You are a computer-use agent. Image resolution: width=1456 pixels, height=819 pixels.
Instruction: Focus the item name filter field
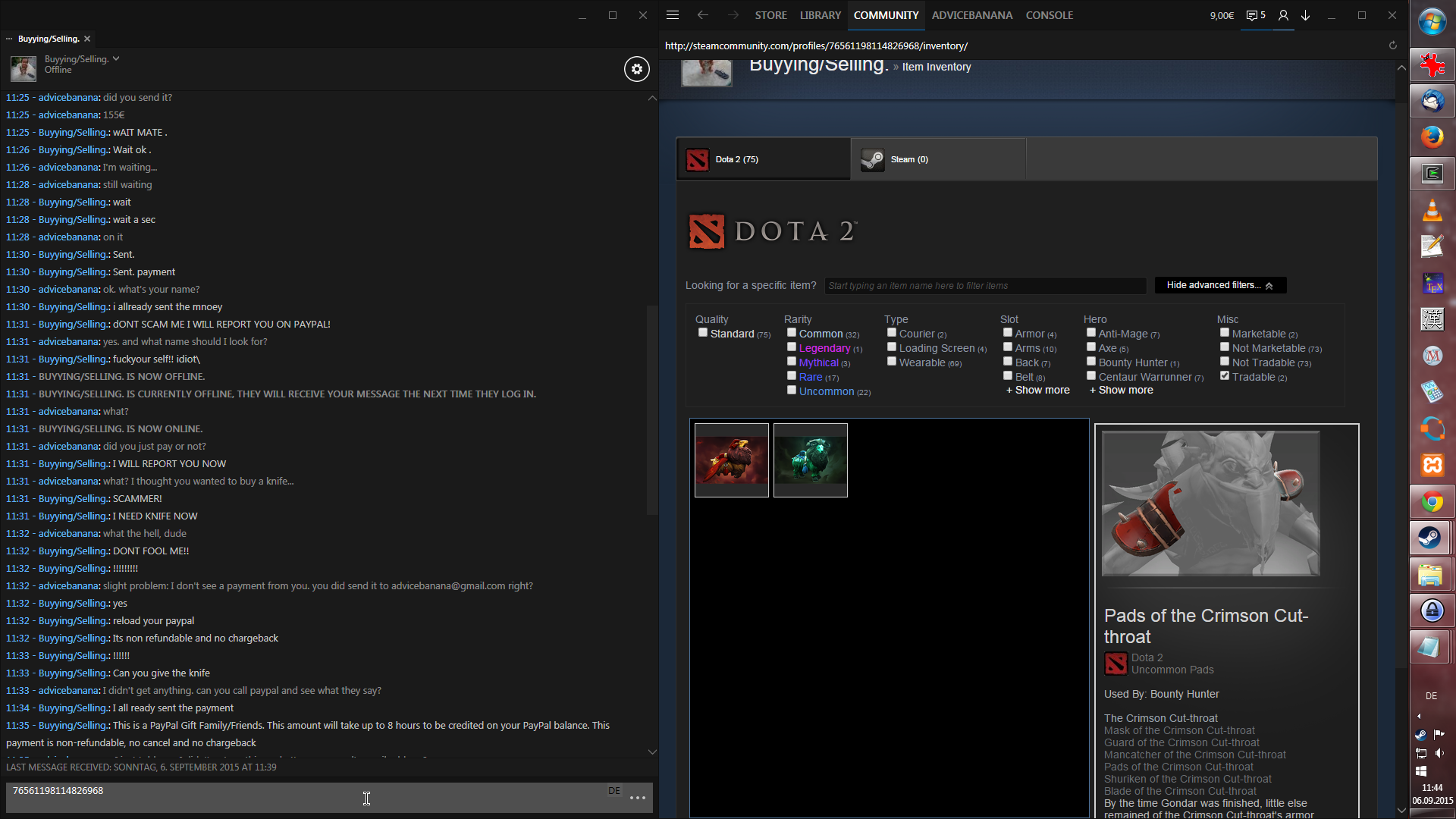(984, 286)
